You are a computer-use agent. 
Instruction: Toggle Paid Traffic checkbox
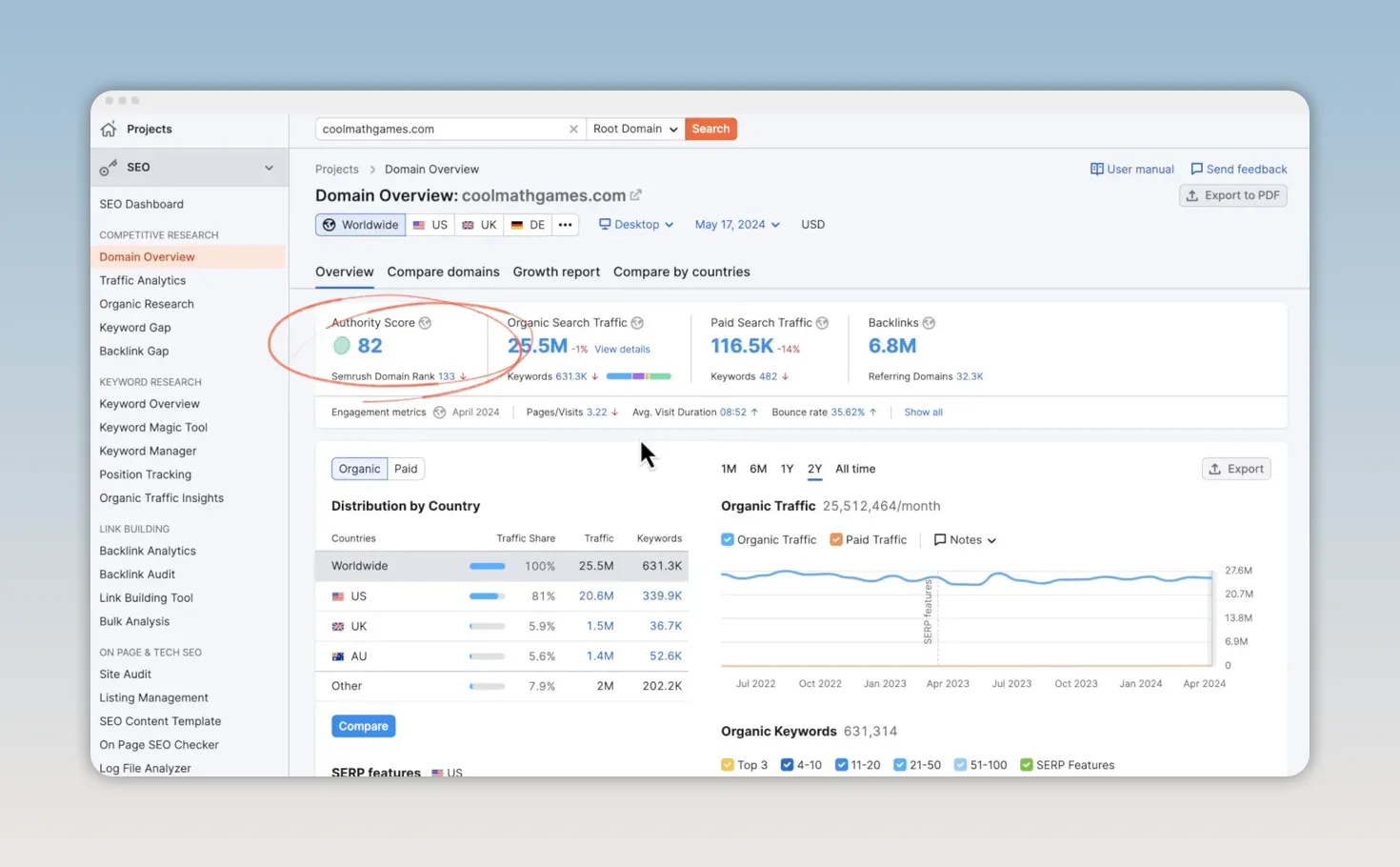point(836,540)
